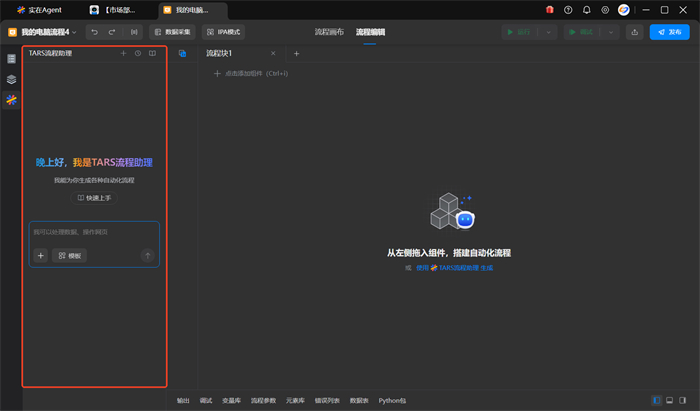Open the 流程参数 panel tab
The height and width of the screenshot is (411, 700).
[x=263, y=401]
